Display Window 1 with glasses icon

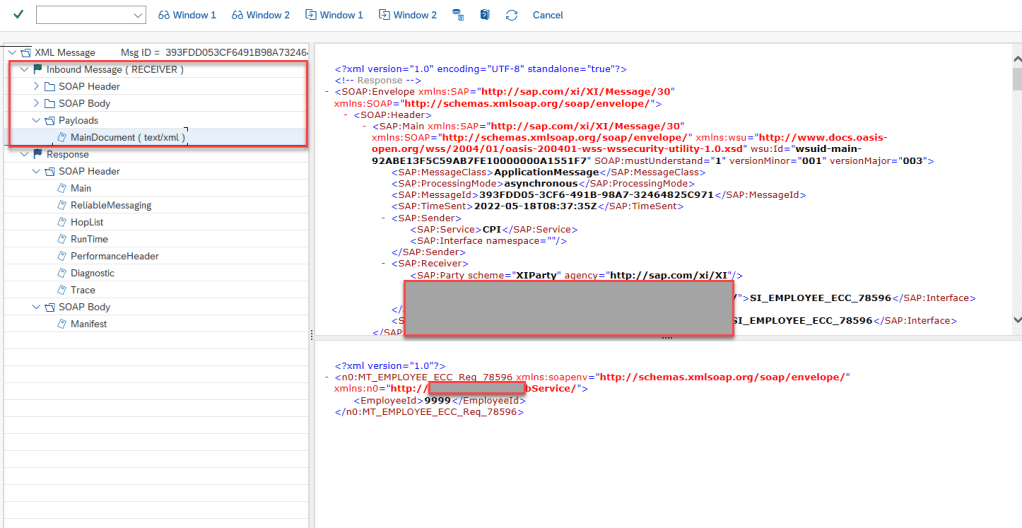pyautogui.click(x=187, y=15)
